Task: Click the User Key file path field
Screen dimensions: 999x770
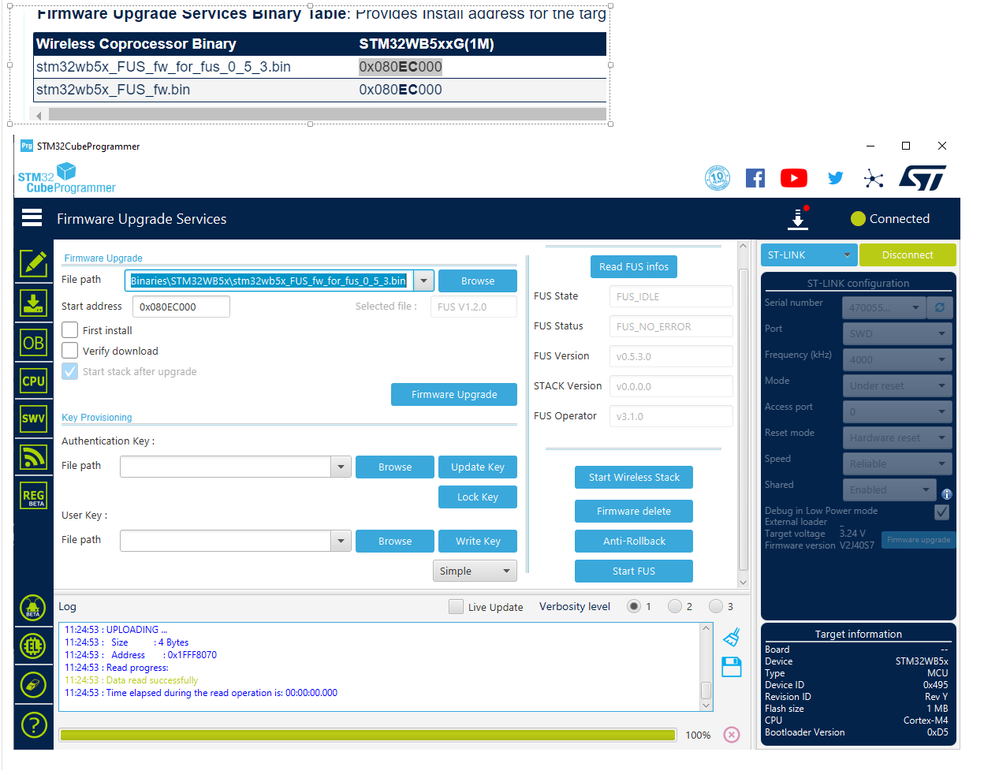Action: pos(226,541)
